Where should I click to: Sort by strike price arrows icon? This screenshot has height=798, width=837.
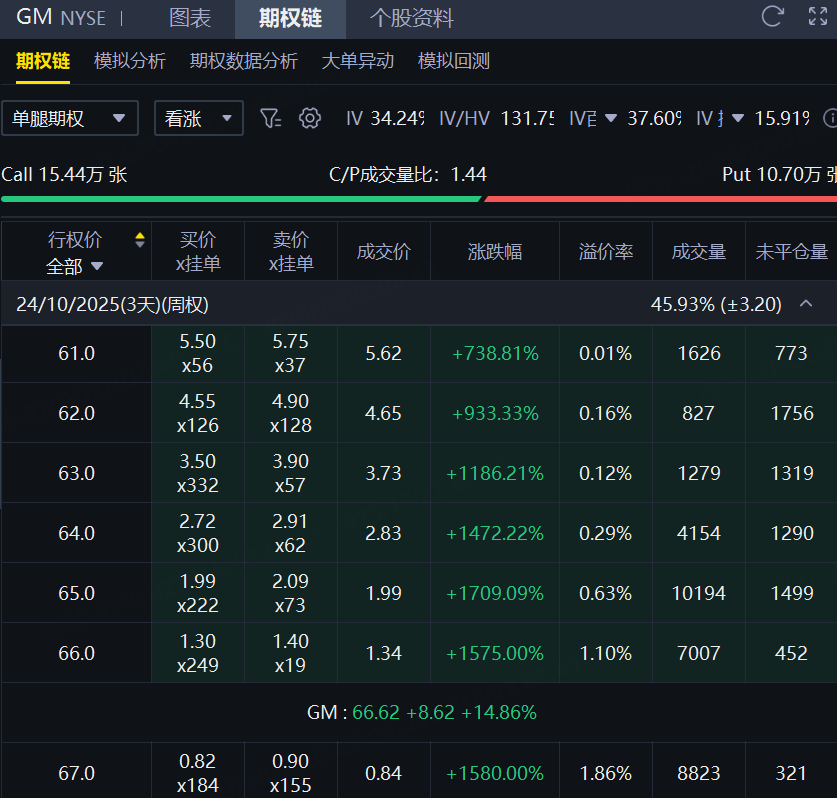(x=140, y=240)
